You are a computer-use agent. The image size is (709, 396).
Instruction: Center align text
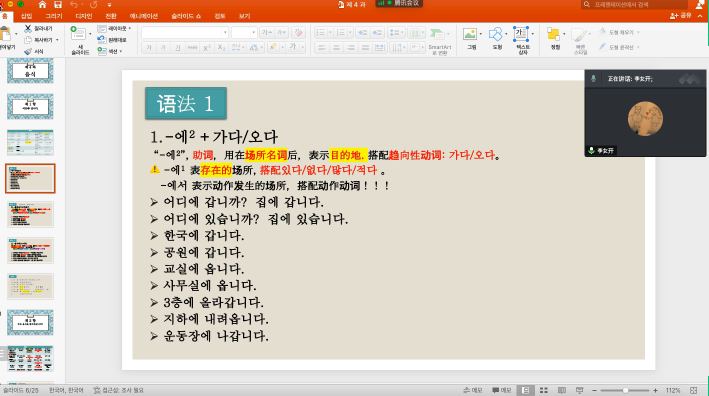336,47
